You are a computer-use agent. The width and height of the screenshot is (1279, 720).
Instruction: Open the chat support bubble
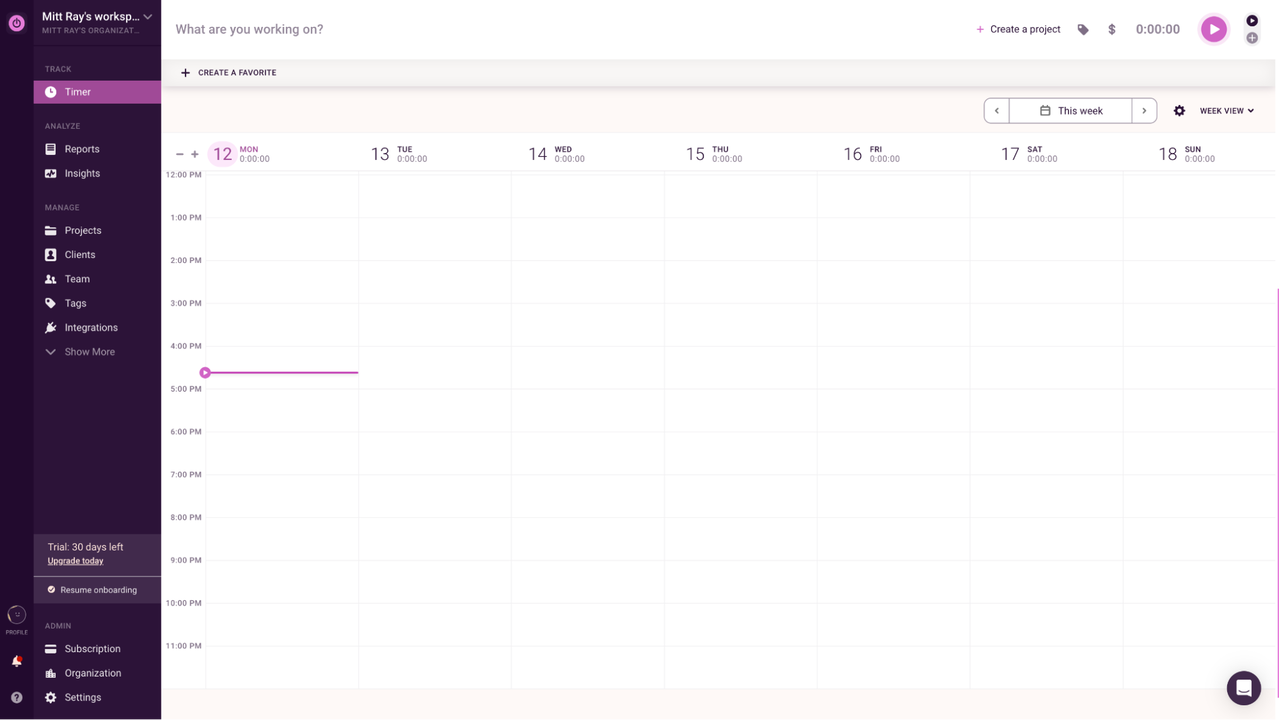[1243, 688]
